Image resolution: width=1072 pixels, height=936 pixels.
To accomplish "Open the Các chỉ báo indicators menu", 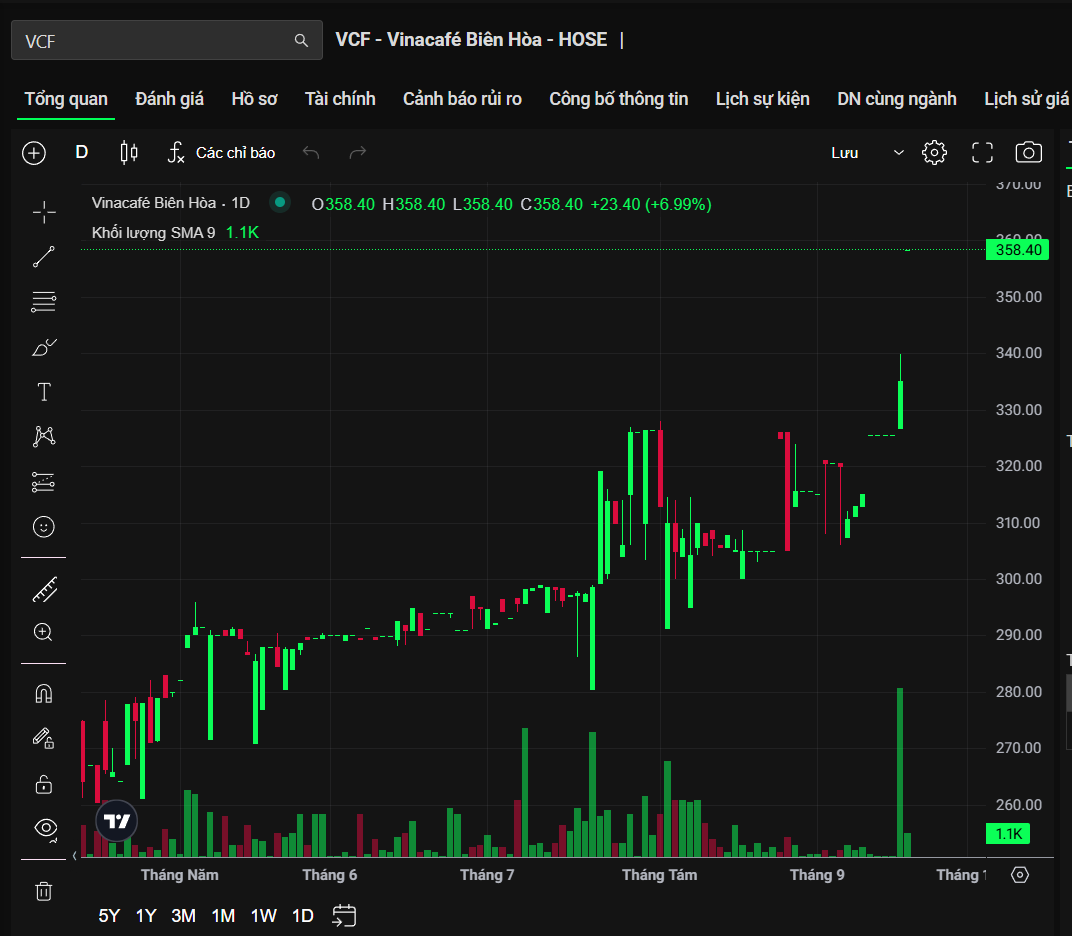I will click(222, 152).
